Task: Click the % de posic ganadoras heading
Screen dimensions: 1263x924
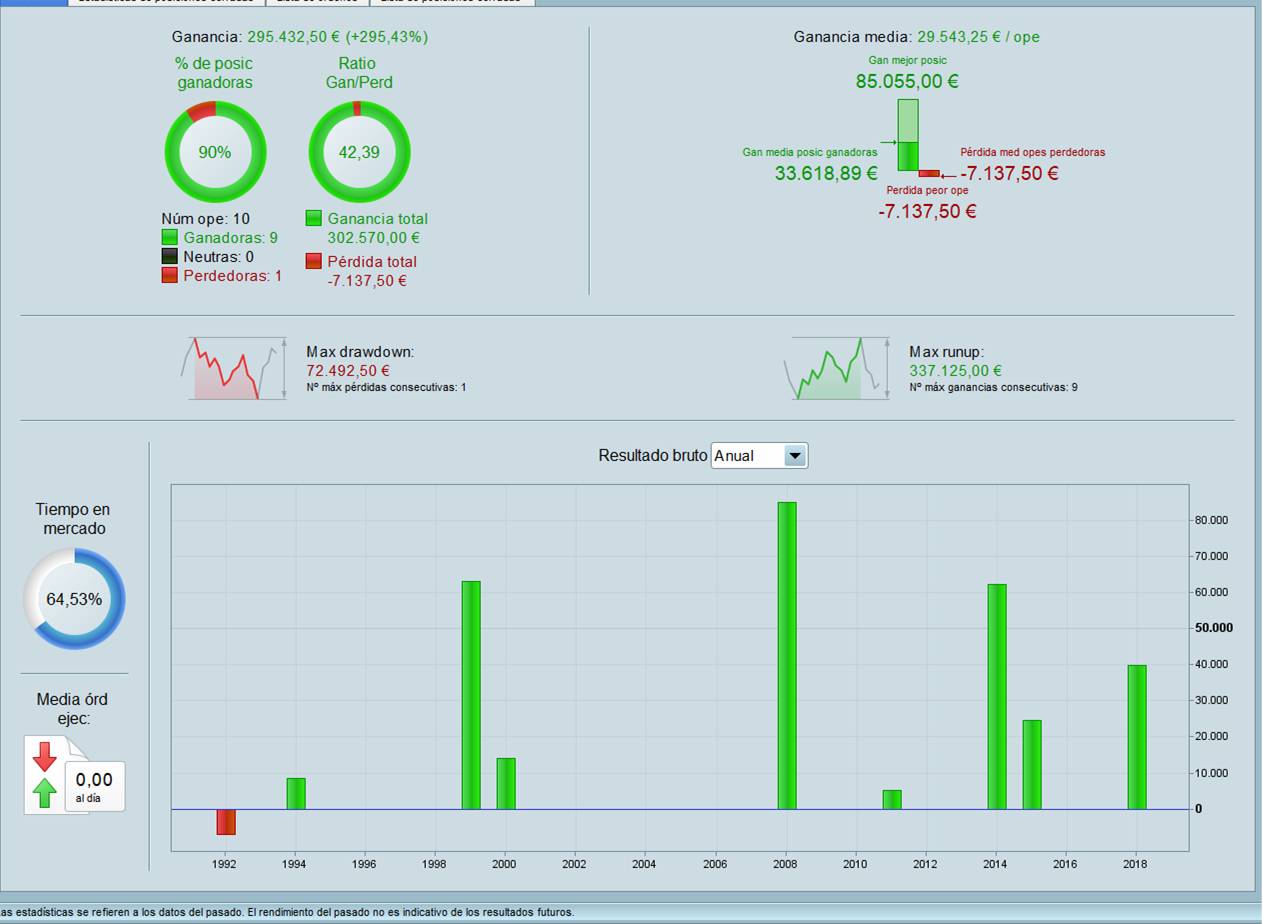Action: pos(215,73)
